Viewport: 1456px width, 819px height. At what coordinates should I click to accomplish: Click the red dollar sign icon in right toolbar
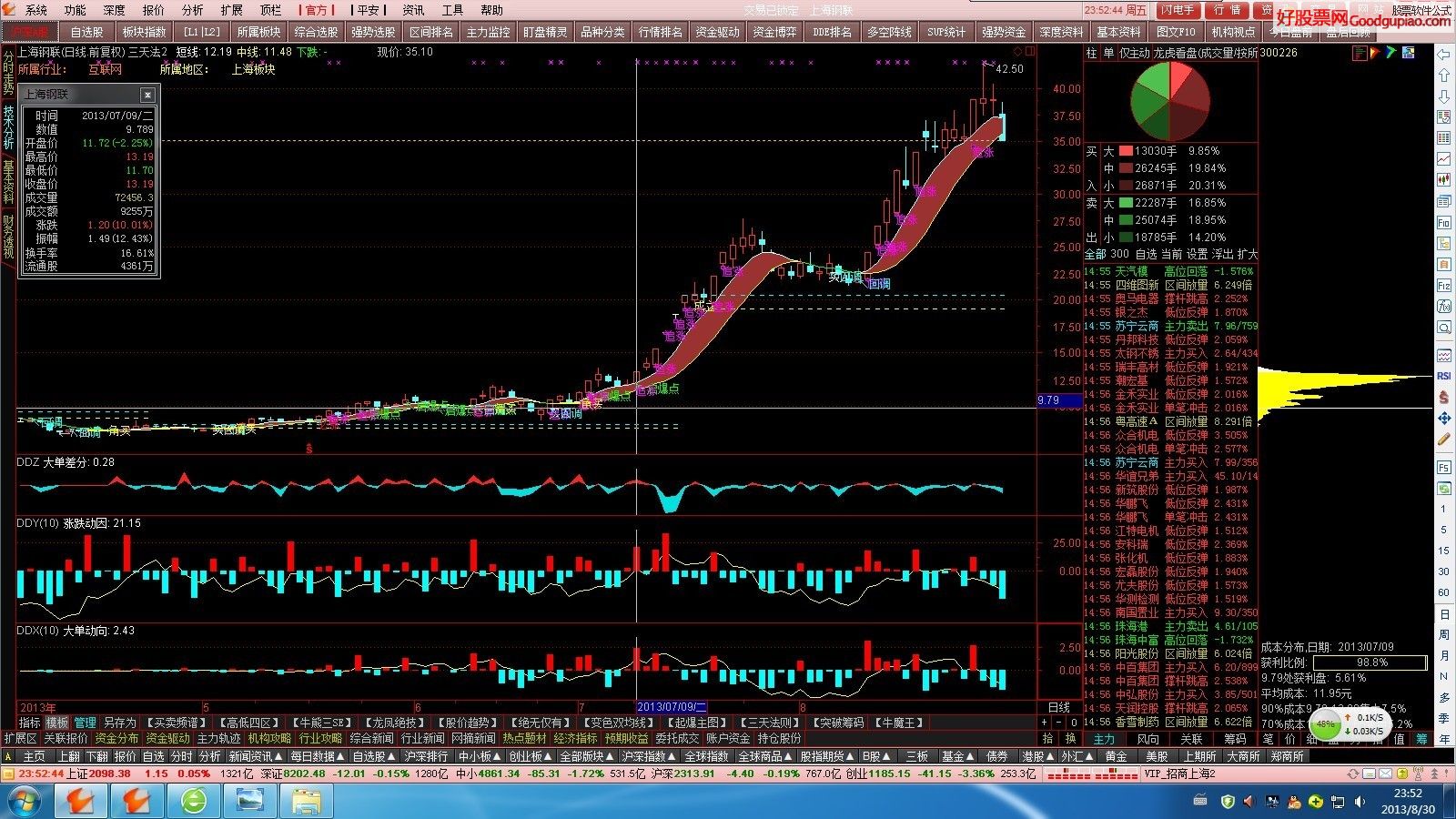[x=1444, y=398]
